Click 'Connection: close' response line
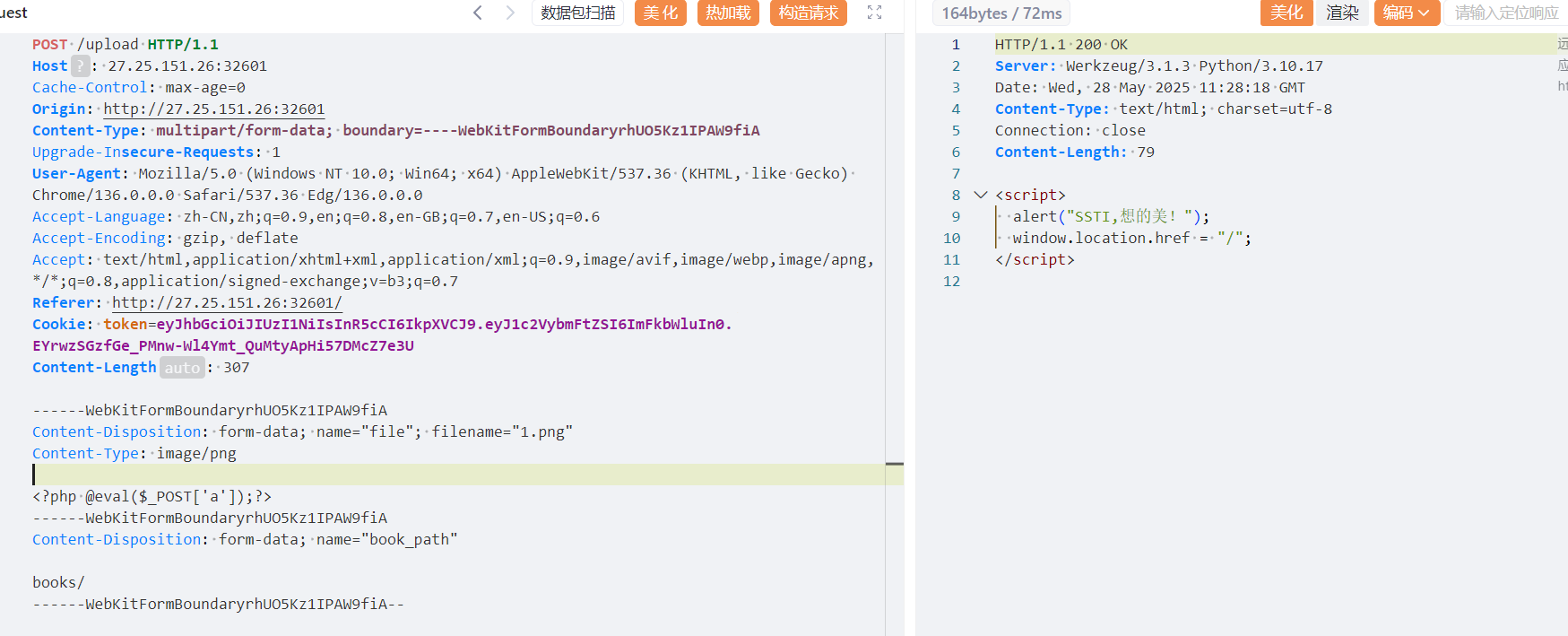Image resolution: width=1568 pixels, height=636 pixels. tap(1070, 130)
